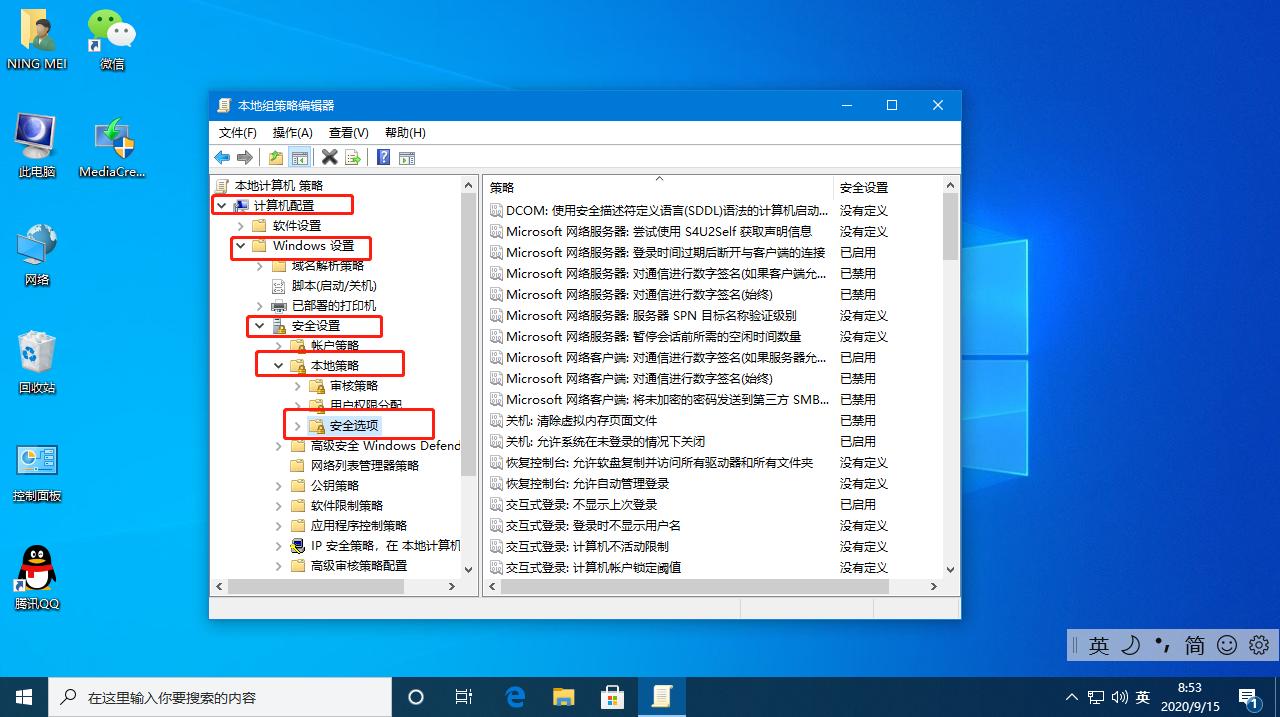Click the Export List toolbar icon

coord(352,157)
